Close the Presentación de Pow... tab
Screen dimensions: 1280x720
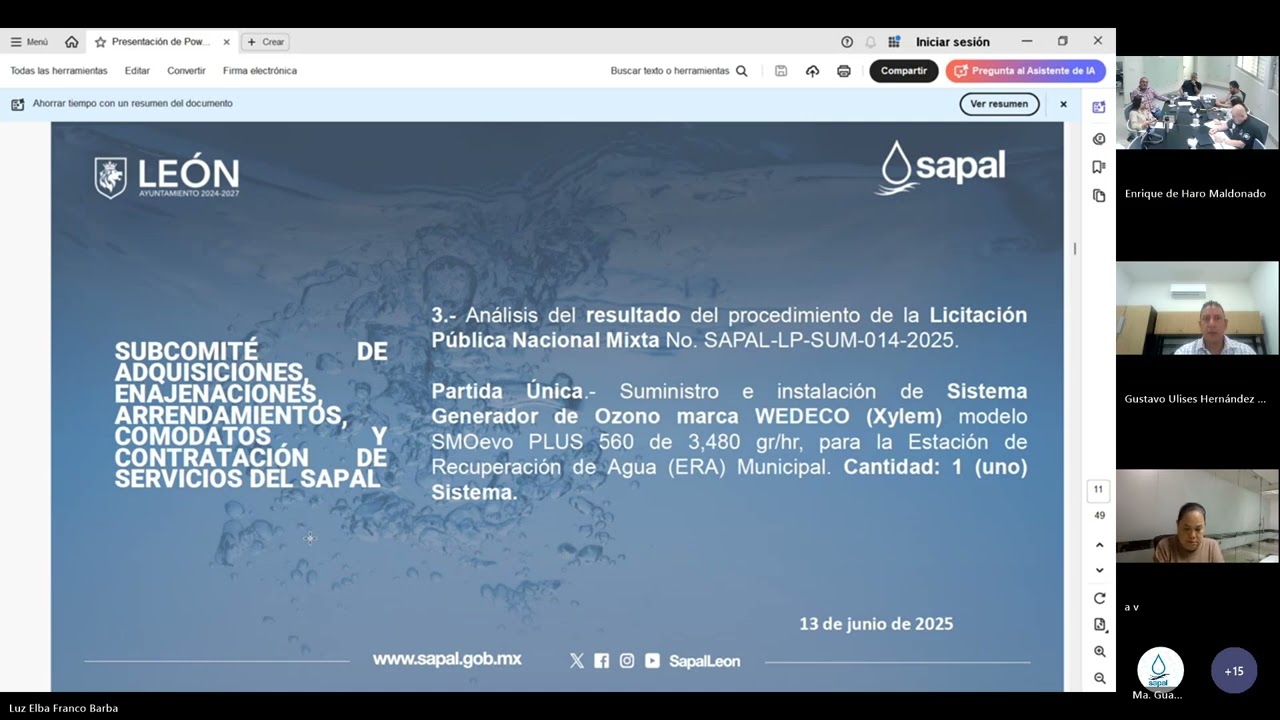click(226, 42)
